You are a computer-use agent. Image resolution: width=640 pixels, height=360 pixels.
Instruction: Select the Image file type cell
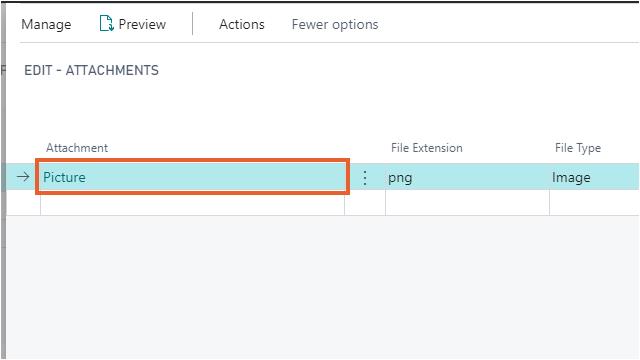[x=594, y=177]
